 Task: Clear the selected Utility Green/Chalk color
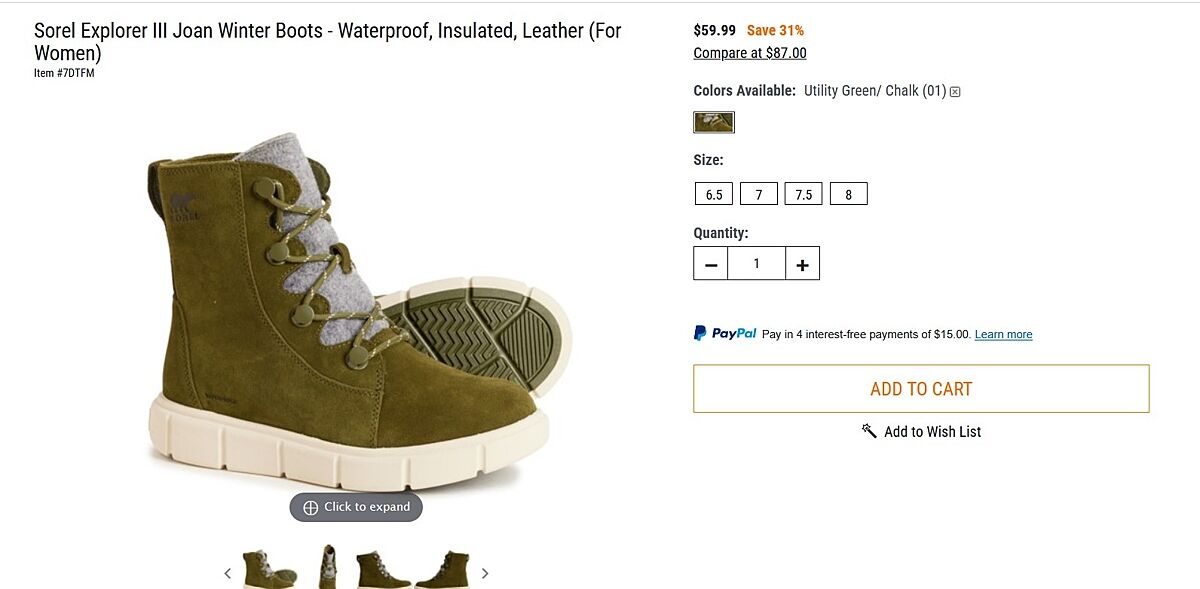[955, 92]
